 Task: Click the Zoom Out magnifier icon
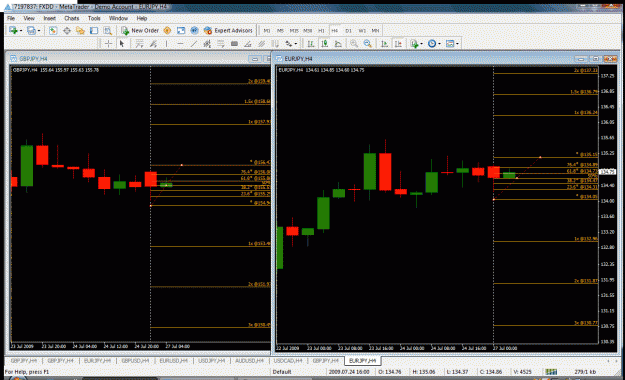[x=368, y=43]
